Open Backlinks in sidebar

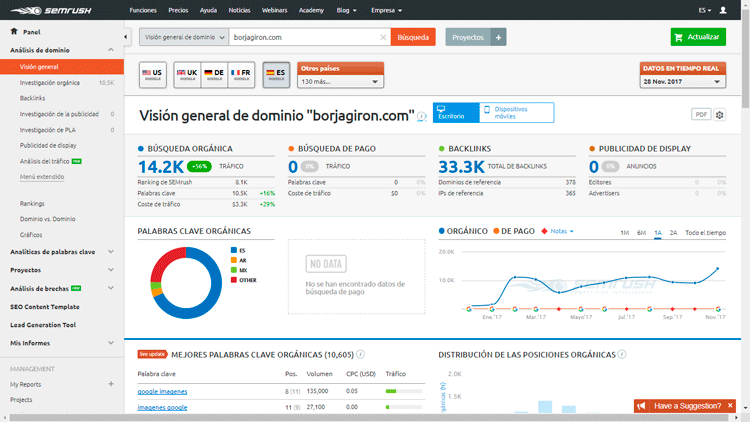click(x=33, y=98)
